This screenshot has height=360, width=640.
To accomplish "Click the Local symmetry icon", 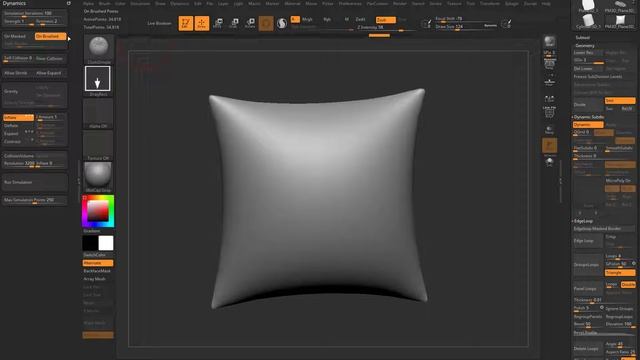I will [549, 99].
